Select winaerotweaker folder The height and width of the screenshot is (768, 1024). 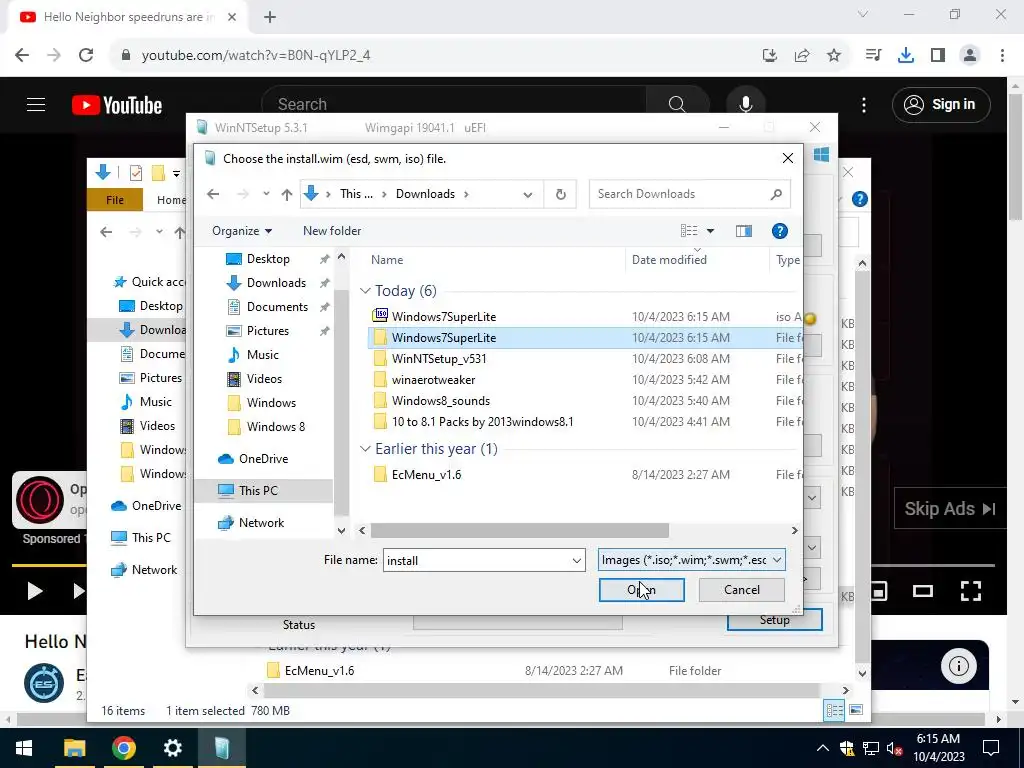[433, 379]
